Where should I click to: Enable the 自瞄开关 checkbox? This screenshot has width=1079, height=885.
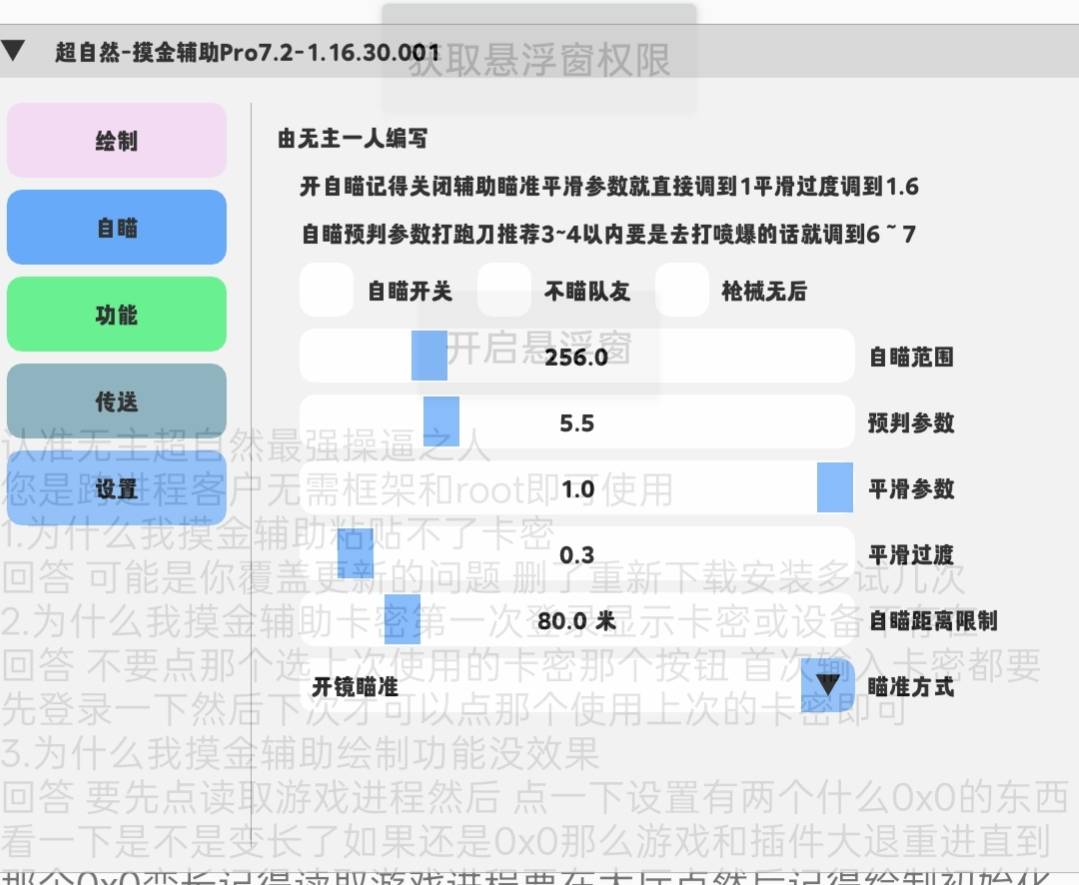coord(326,291)
